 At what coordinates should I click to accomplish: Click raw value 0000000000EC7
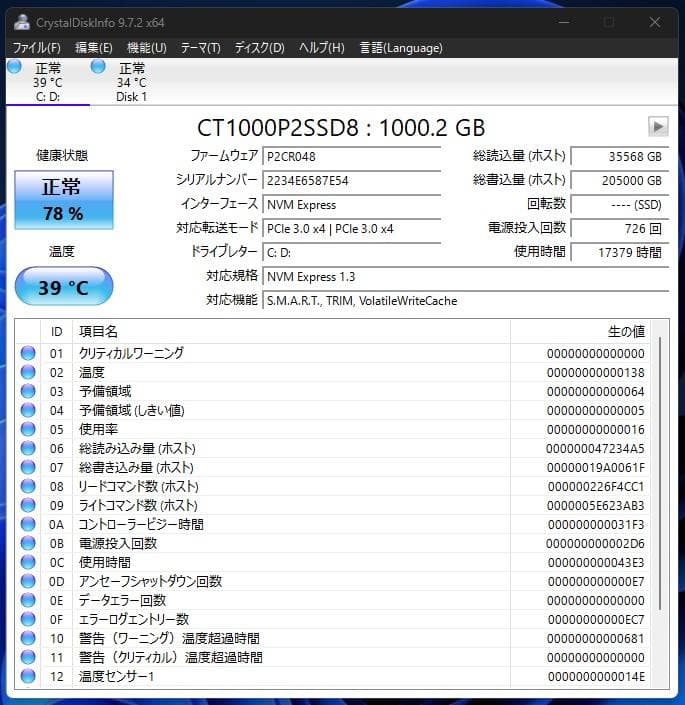tap(596, 620)
